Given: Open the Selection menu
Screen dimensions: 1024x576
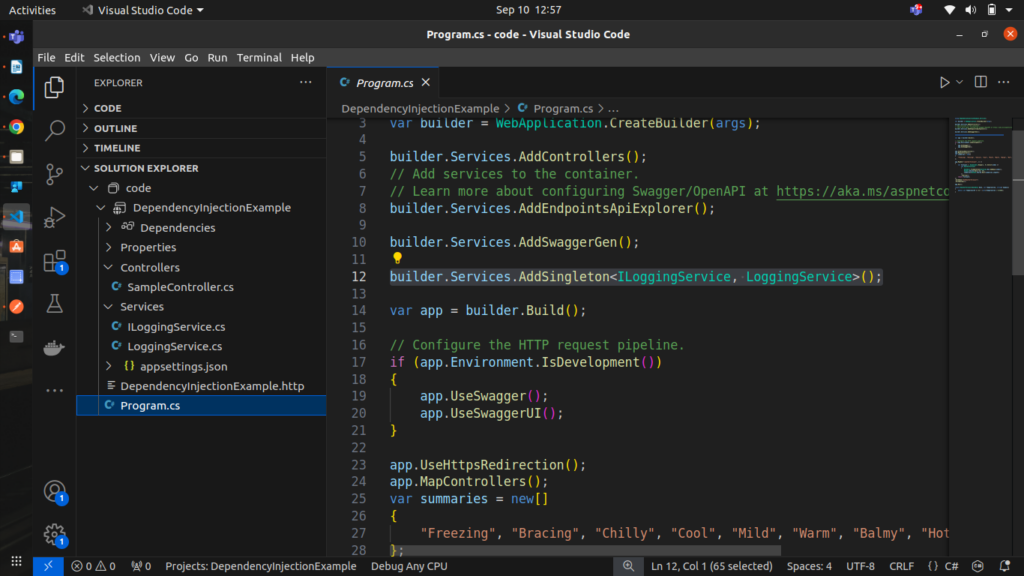Looking at the screenshot, I should [117, 58].
